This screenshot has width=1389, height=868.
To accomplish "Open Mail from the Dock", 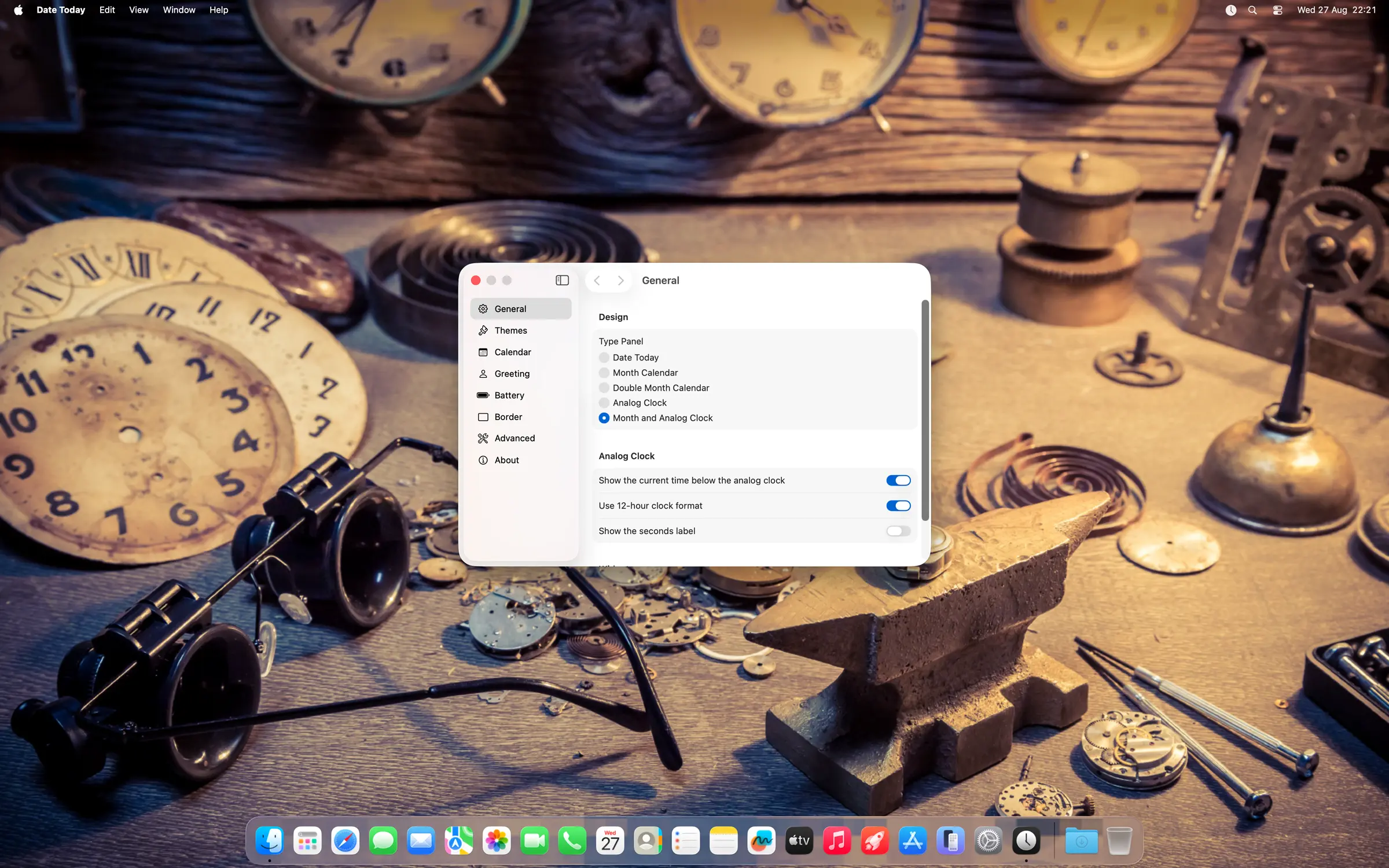I will [421, 841].
